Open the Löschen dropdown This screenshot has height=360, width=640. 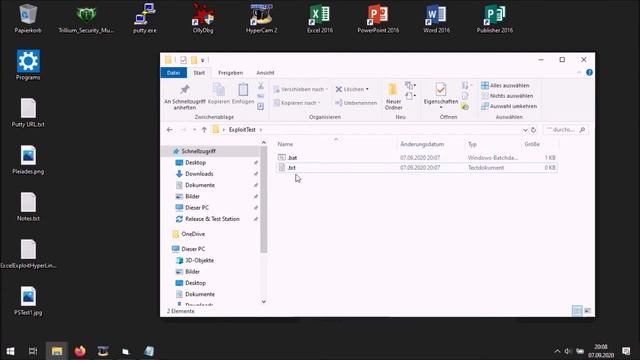click(x=352, y=89)
